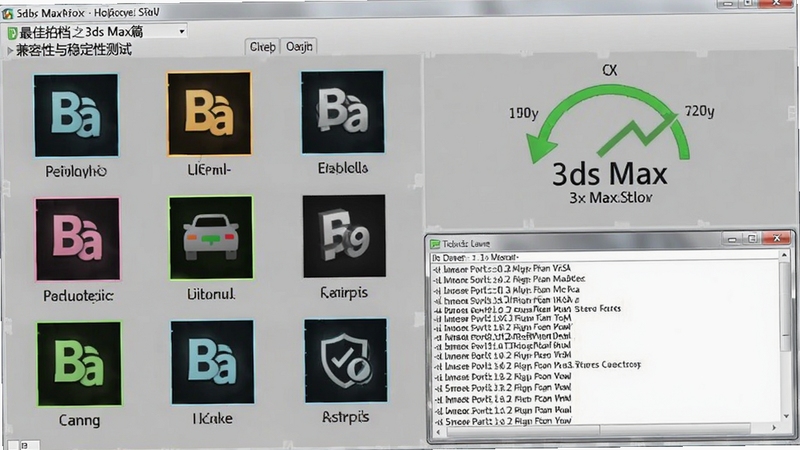
Task: Open the 最佳拍档之3ds Max篇 dropdown
Action: (182, 32)
